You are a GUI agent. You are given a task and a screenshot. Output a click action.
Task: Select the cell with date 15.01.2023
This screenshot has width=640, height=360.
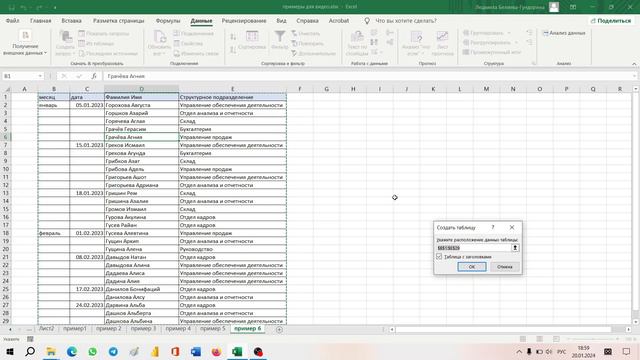point(87,145)
